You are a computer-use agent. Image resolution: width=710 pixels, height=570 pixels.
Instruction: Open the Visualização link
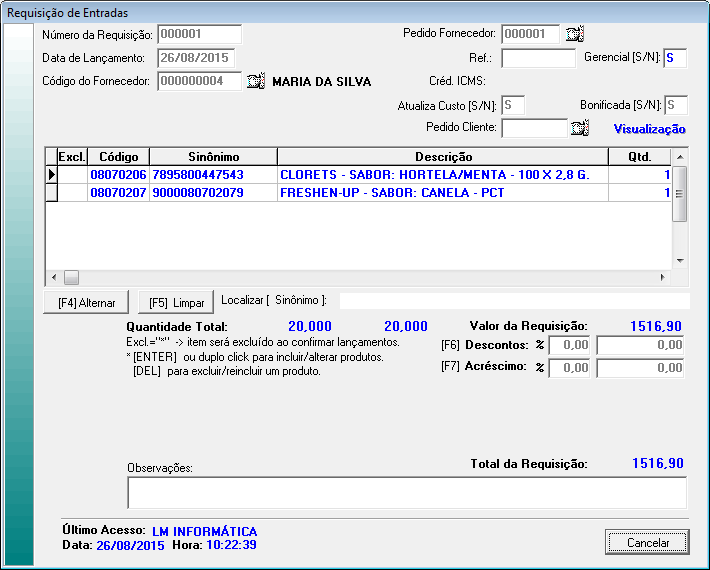[649, 129]
